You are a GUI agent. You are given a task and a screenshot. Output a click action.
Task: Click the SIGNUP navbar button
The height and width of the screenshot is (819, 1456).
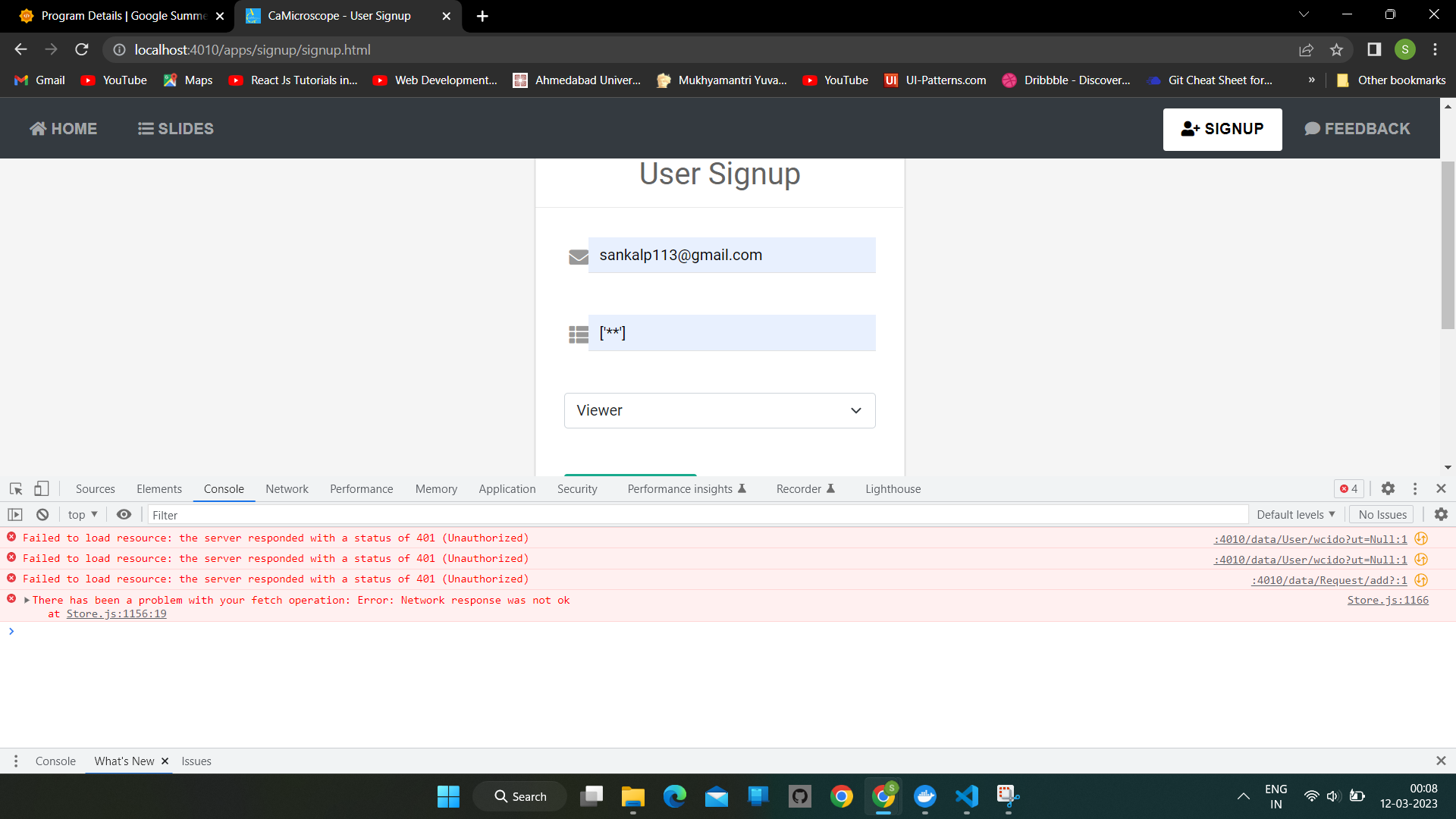pos(1222,129)
